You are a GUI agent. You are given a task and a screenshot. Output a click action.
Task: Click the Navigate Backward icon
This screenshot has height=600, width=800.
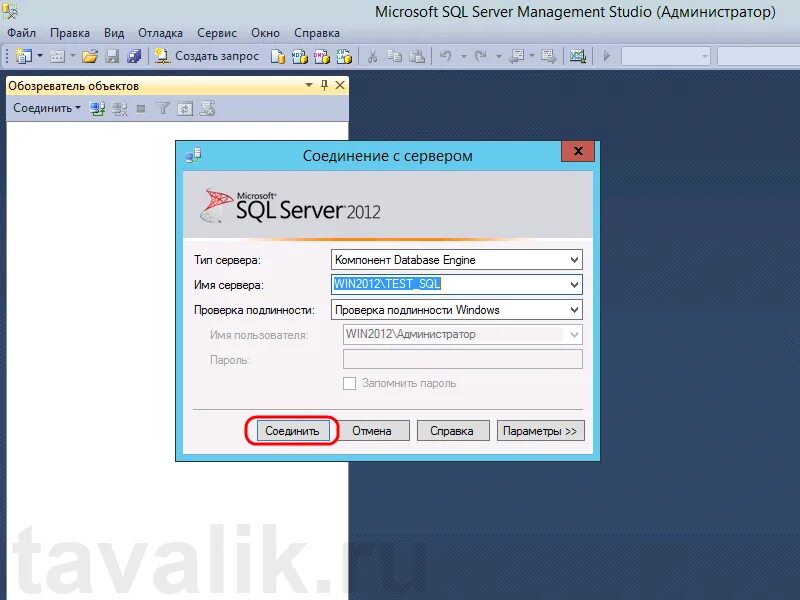coord(517,56)
